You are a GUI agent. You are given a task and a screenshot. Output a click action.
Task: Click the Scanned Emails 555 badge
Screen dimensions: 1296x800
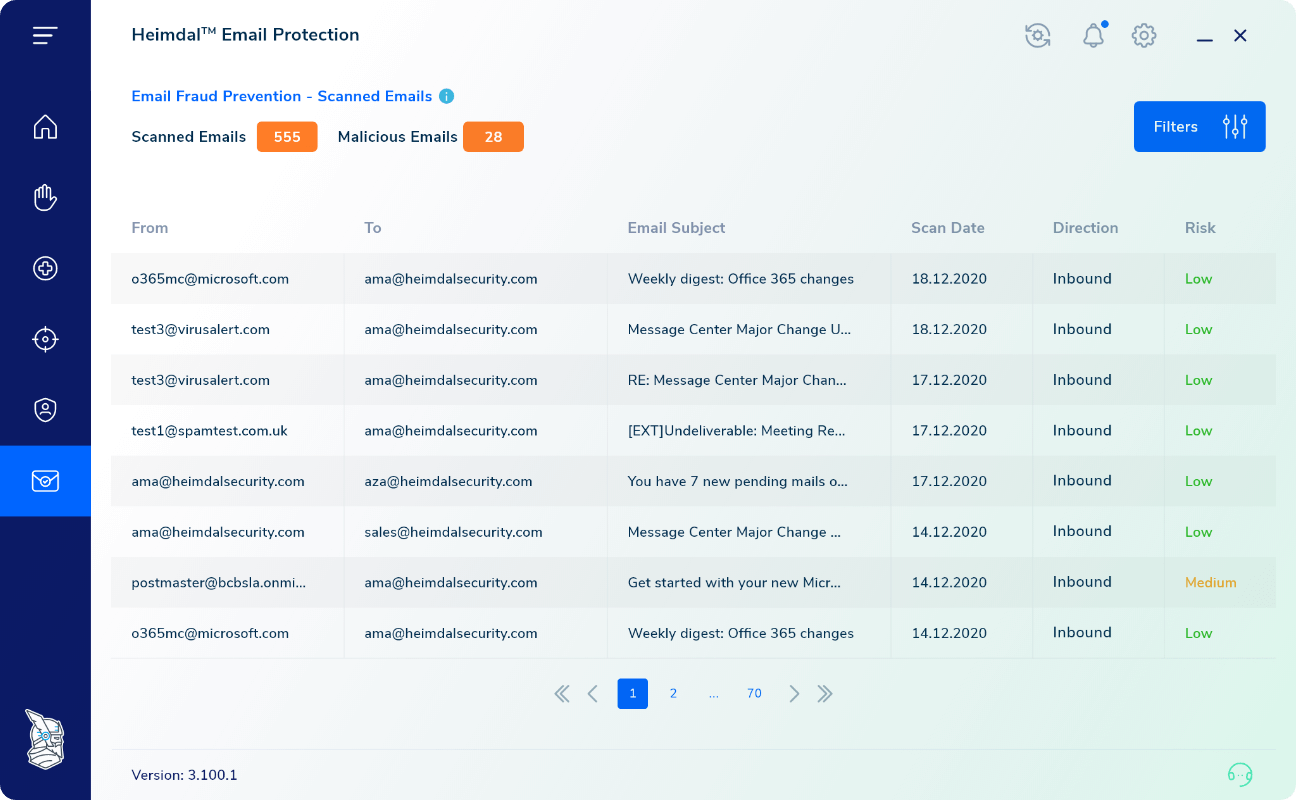tap(287, 137)
